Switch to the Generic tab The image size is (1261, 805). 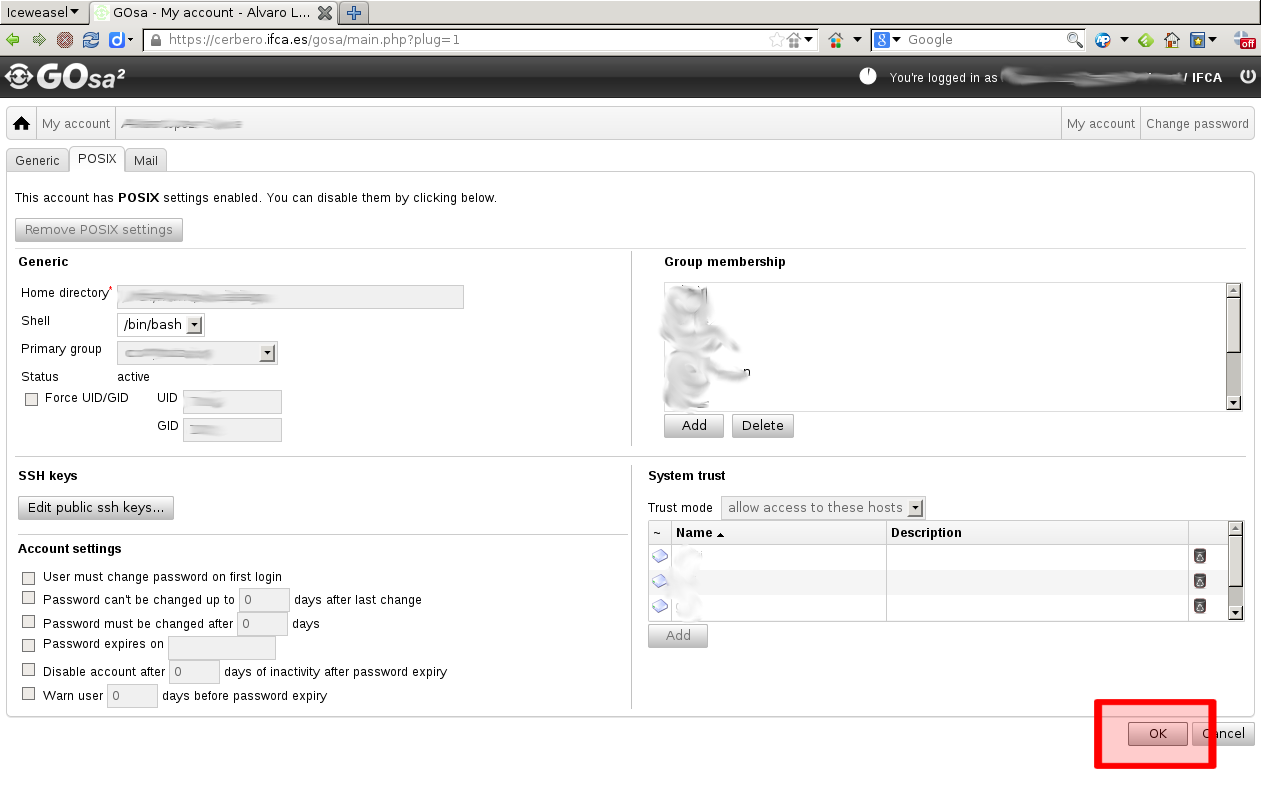click(37, 160)
